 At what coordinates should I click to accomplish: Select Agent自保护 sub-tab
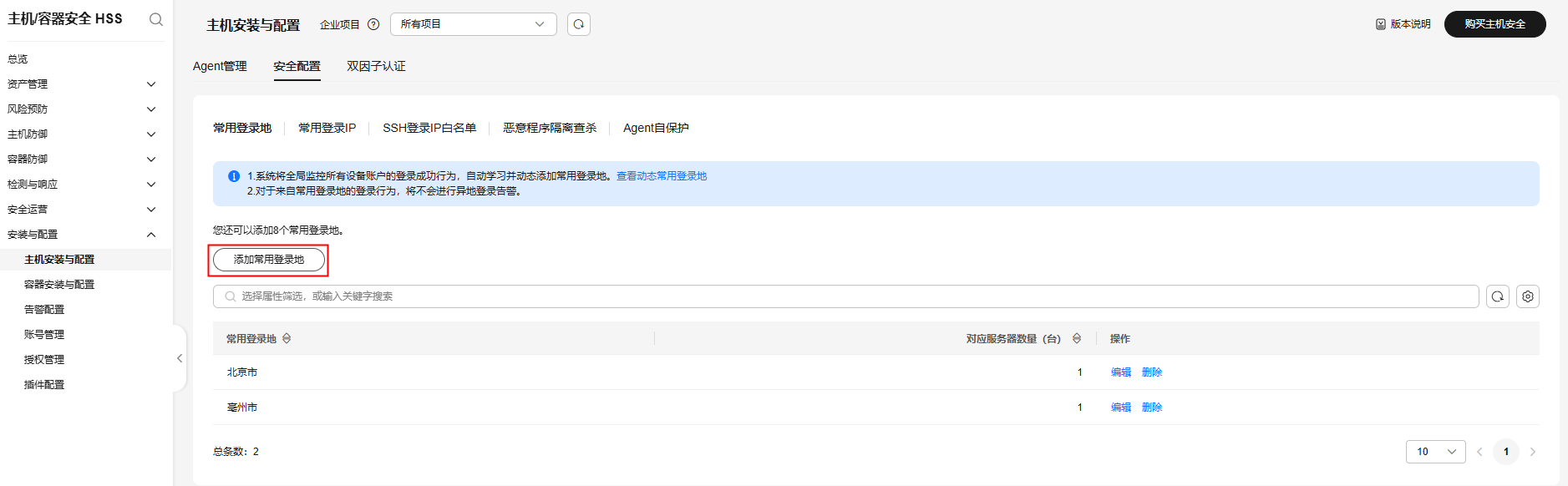(656, 128)
